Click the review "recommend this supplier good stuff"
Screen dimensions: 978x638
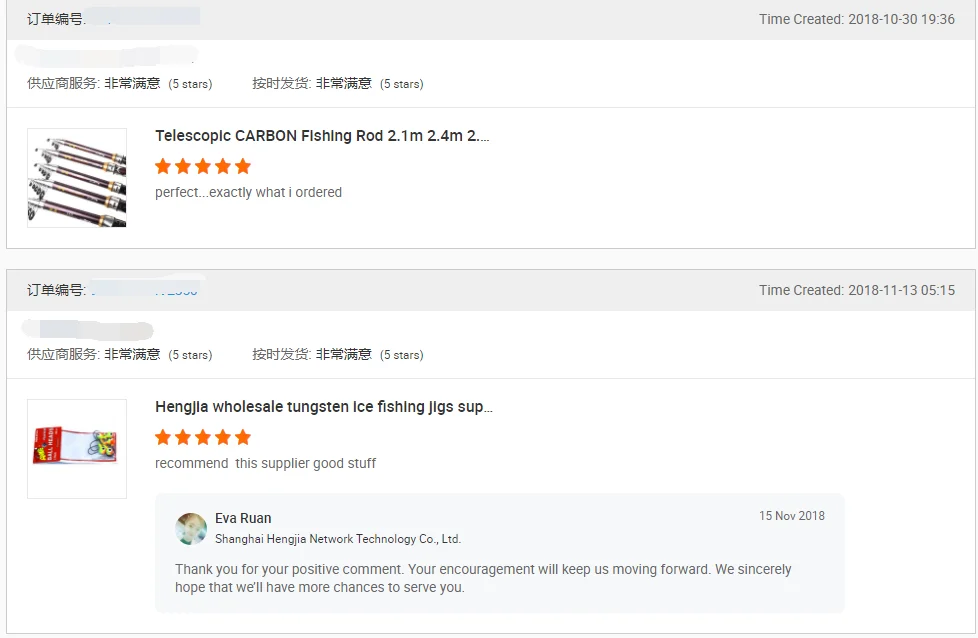tap(265, 463)
